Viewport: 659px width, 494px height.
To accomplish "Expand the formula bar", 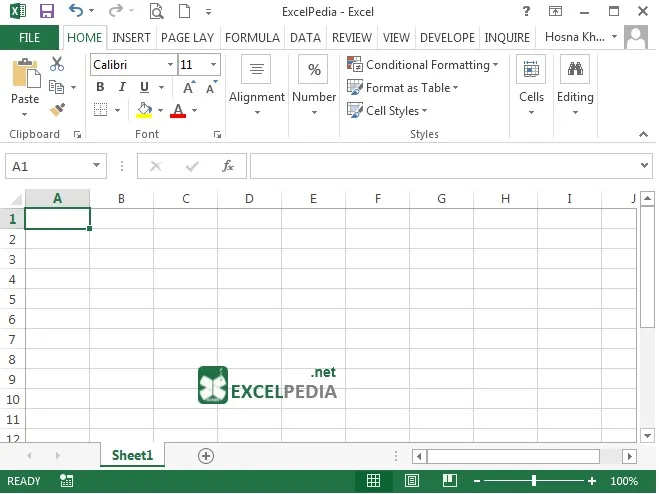I will [x=644, y=166].
